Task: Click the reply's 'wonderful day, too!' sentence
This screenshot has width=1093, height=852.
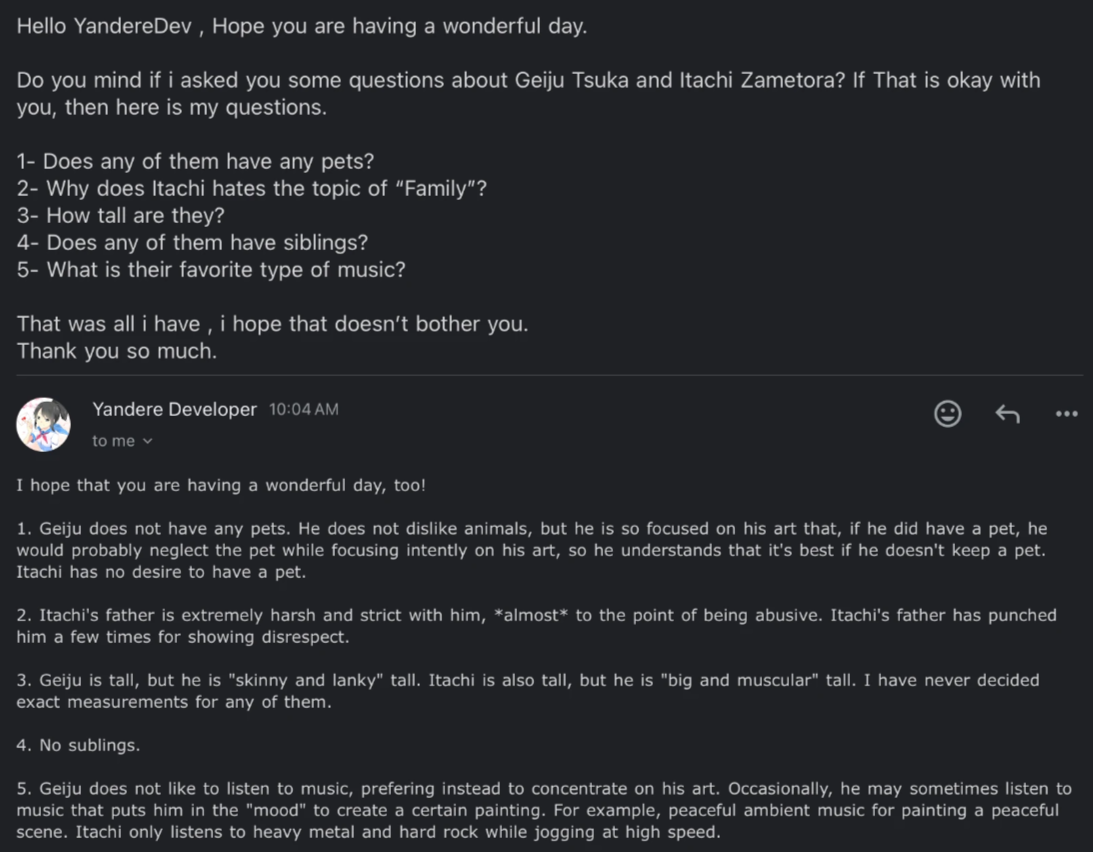Action: pos(221,486)
